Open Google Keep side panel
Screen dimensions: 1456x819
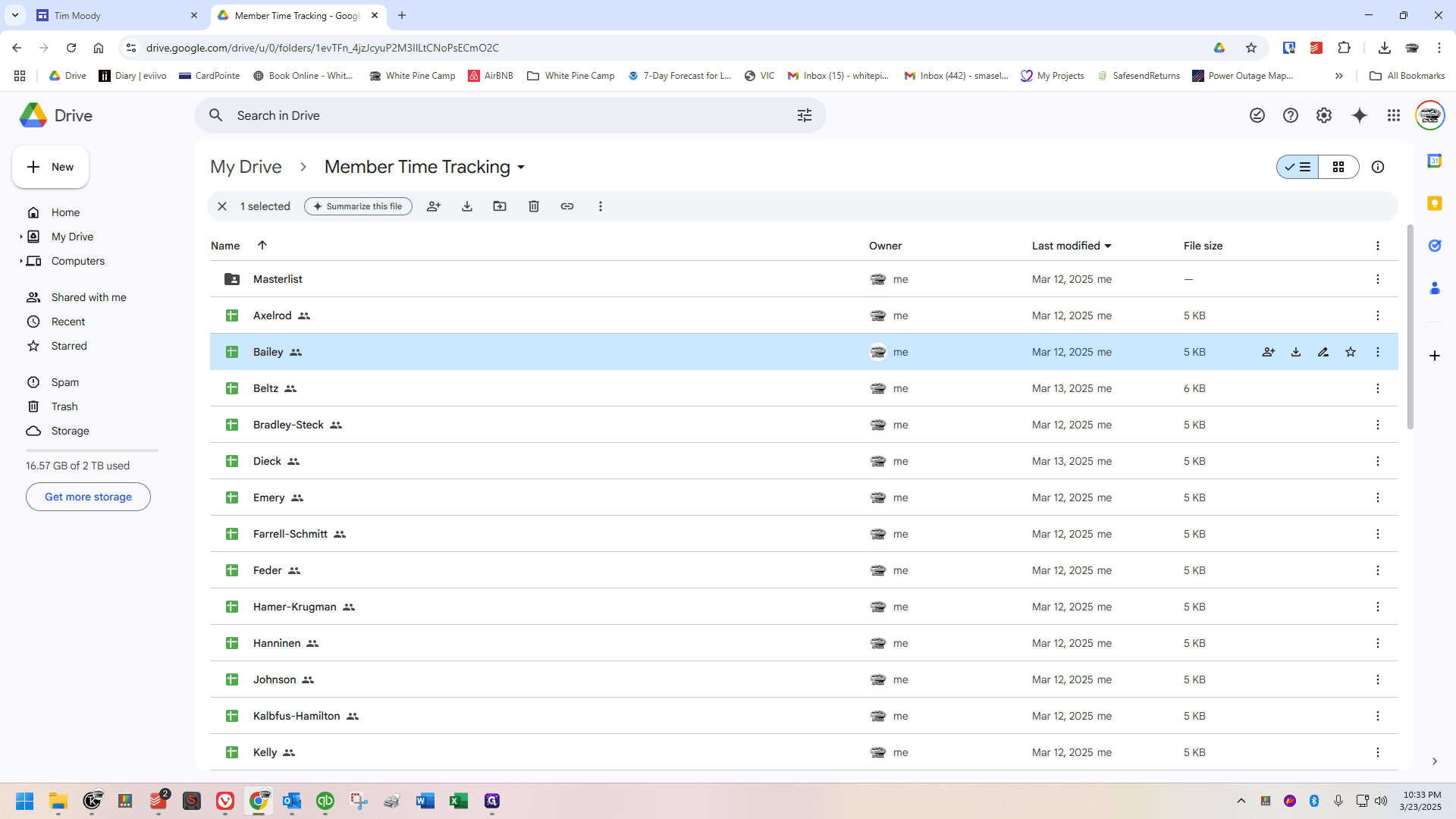click(x=1435, y=203)
